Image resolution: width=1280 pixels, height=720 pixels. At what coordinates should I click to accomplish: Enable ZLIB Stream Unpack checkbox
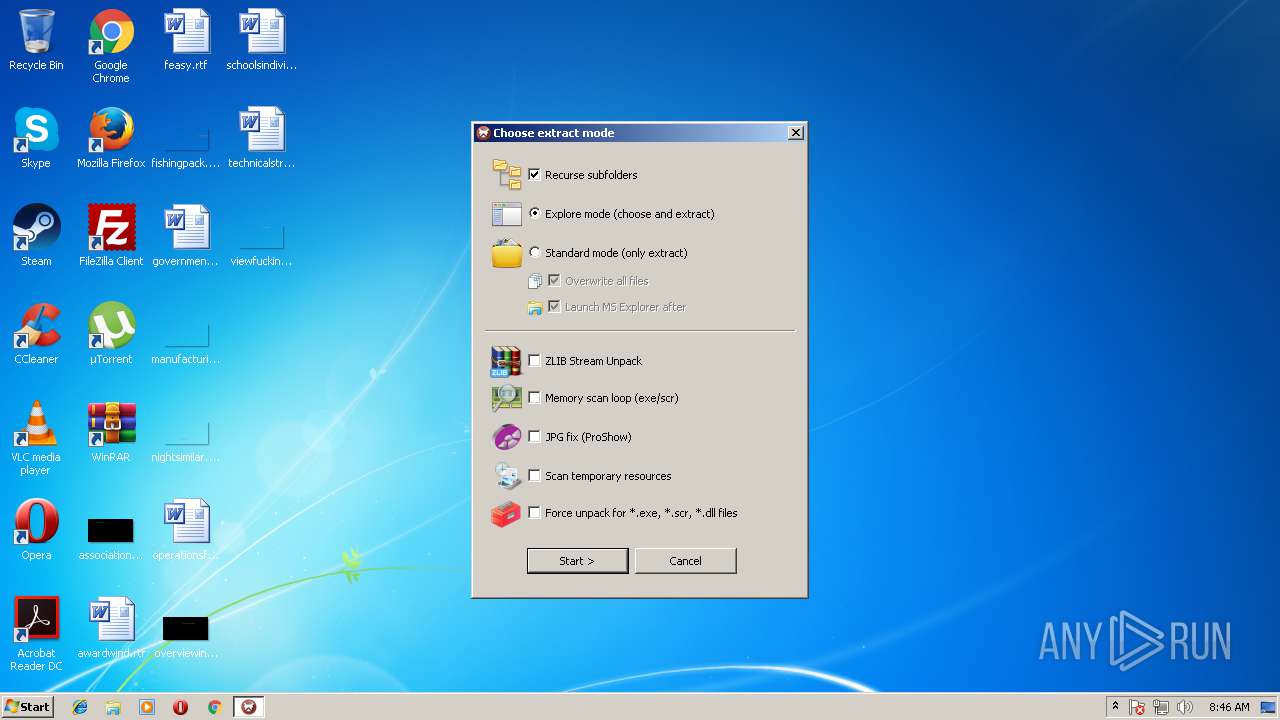[534, 360]
